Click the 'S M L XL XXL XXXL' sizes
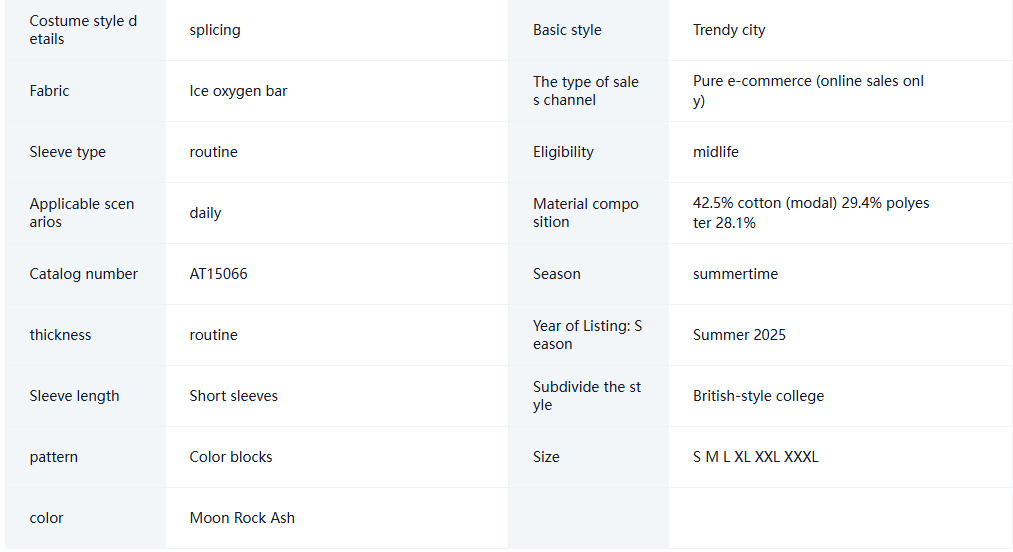Screen dimensions: 1013x552 755,457
